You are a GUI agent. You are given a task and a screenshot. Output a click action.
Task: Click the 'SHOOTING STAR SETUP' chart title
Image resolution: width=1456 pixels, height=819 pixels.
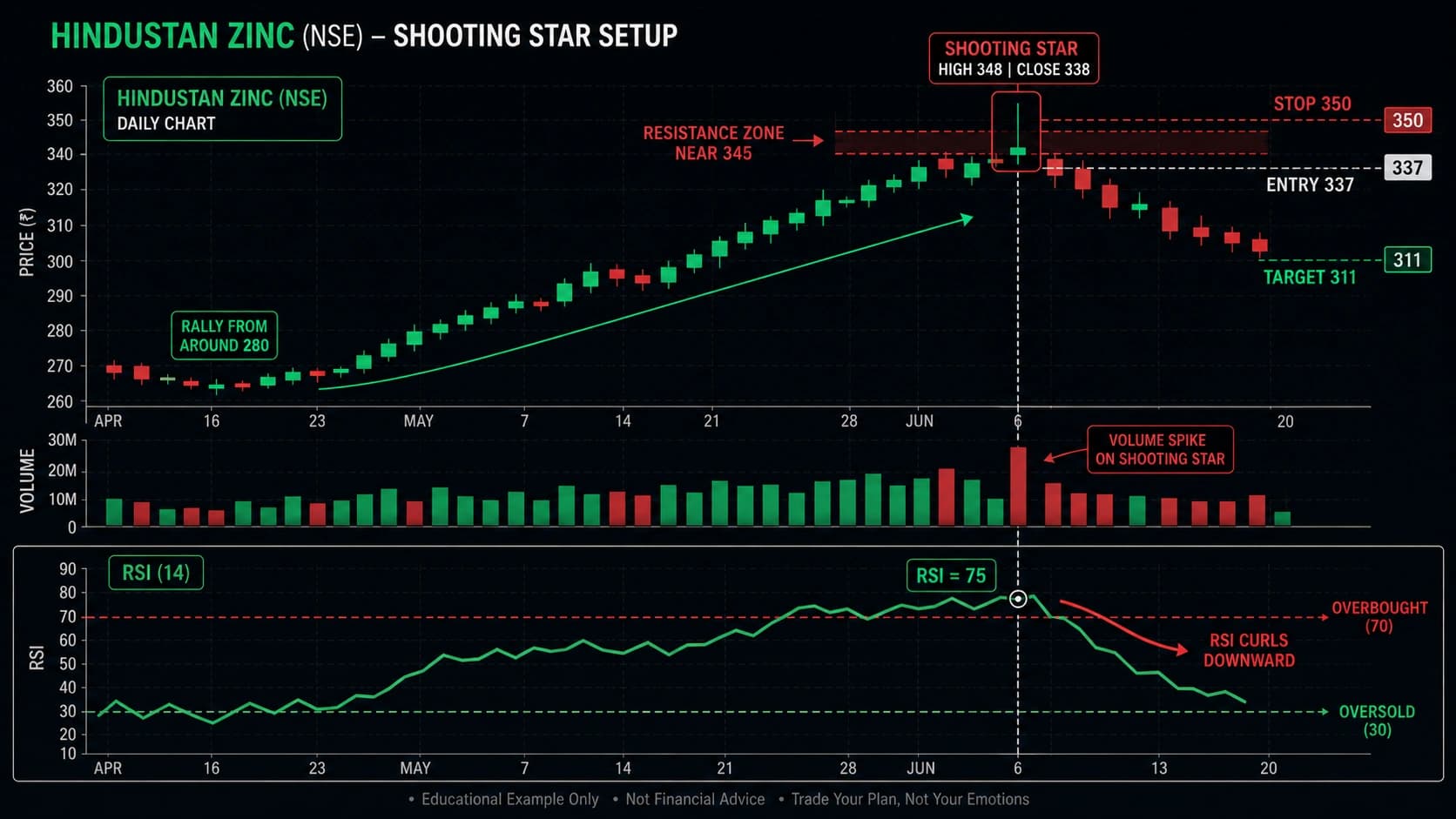[x=535, y=36]
